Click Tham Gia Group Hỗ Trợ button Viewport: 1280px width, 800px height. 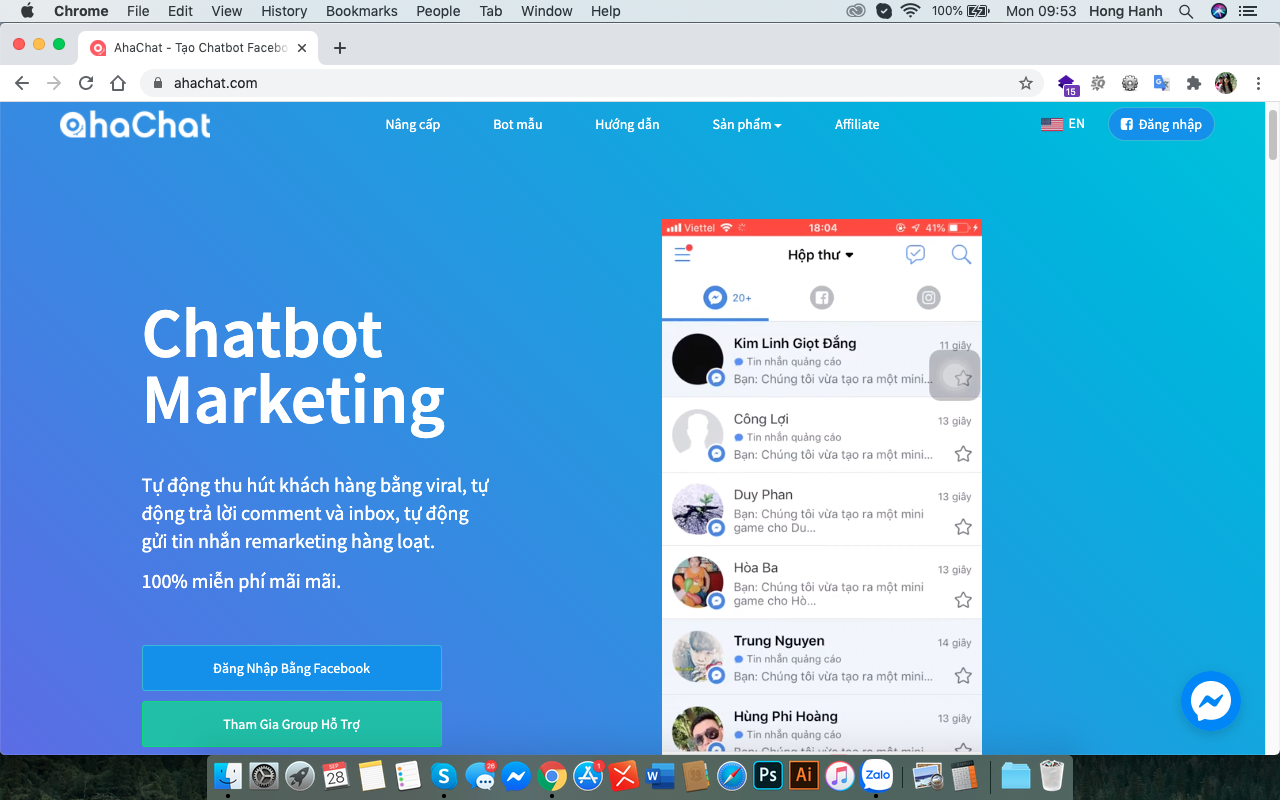click(x=292, y=724)
